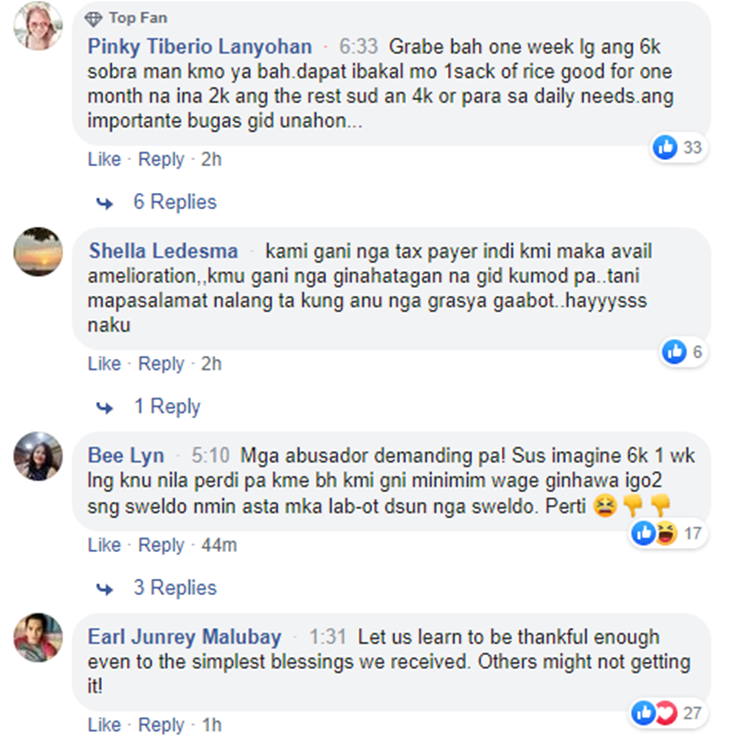
Task: Click the reply arrow icon beside 3 Replies
Action: point(105,589)
